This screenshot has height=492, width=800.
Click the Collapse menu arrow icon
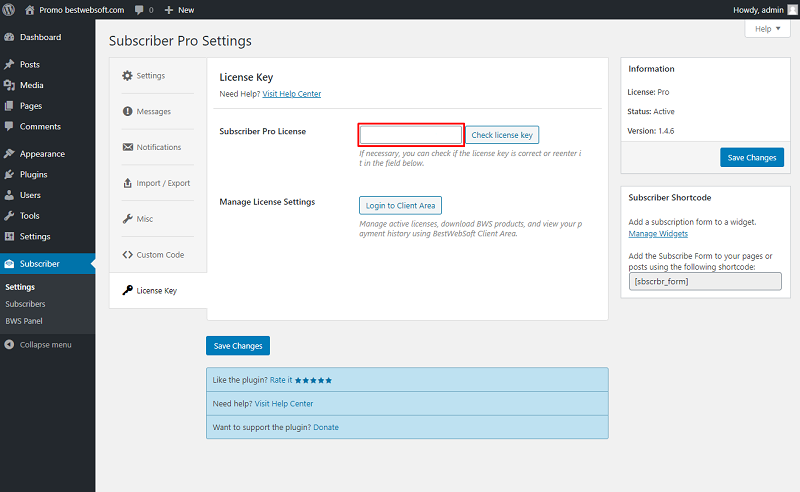pos(9,345)
